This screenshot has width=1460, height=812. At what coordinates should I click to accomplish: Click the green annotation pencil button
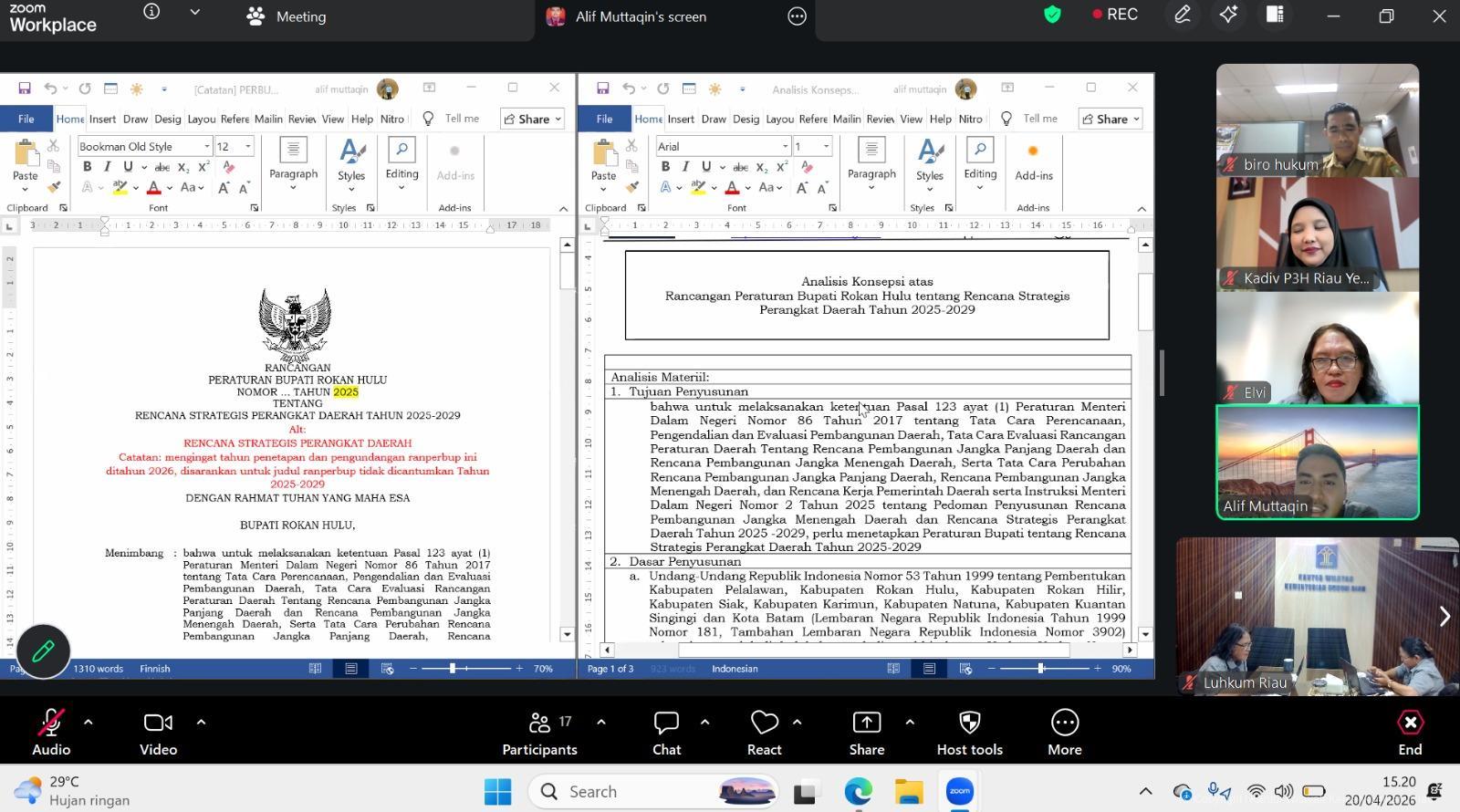[x=43, y=651]
